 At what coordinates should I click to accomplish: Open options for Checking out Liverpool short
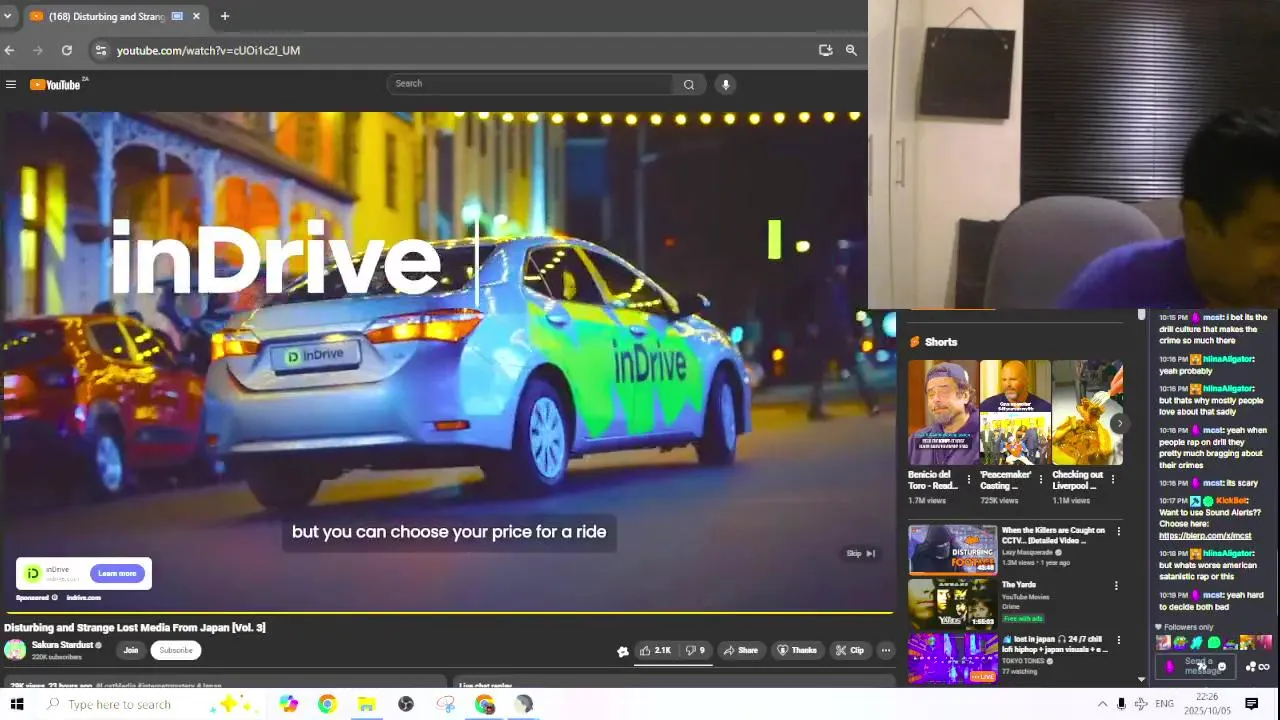(1113, 480)
